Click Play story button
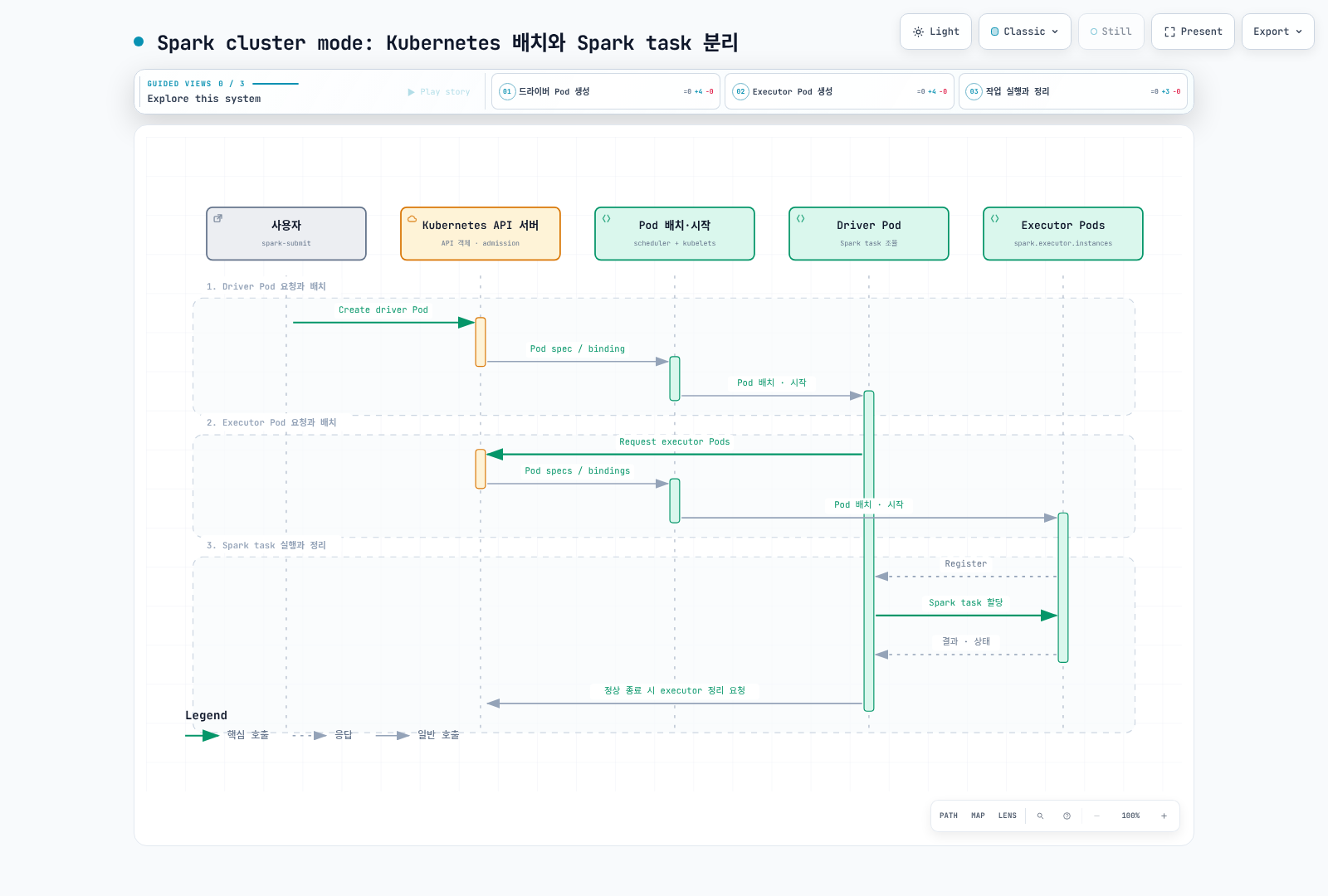Image resolution: width=1328 pixels, height=896 pixels. tap(439, 92)
